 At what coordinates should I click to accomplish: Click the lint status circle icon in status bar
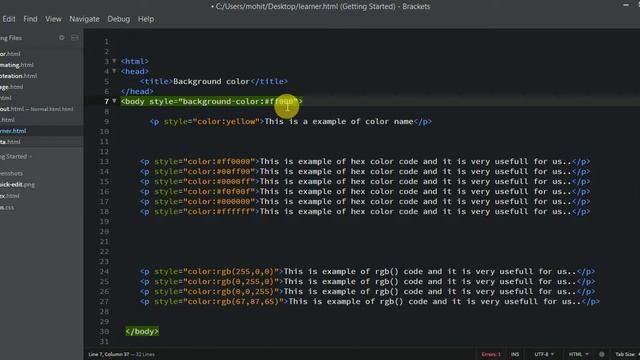(x=602, y=354)
